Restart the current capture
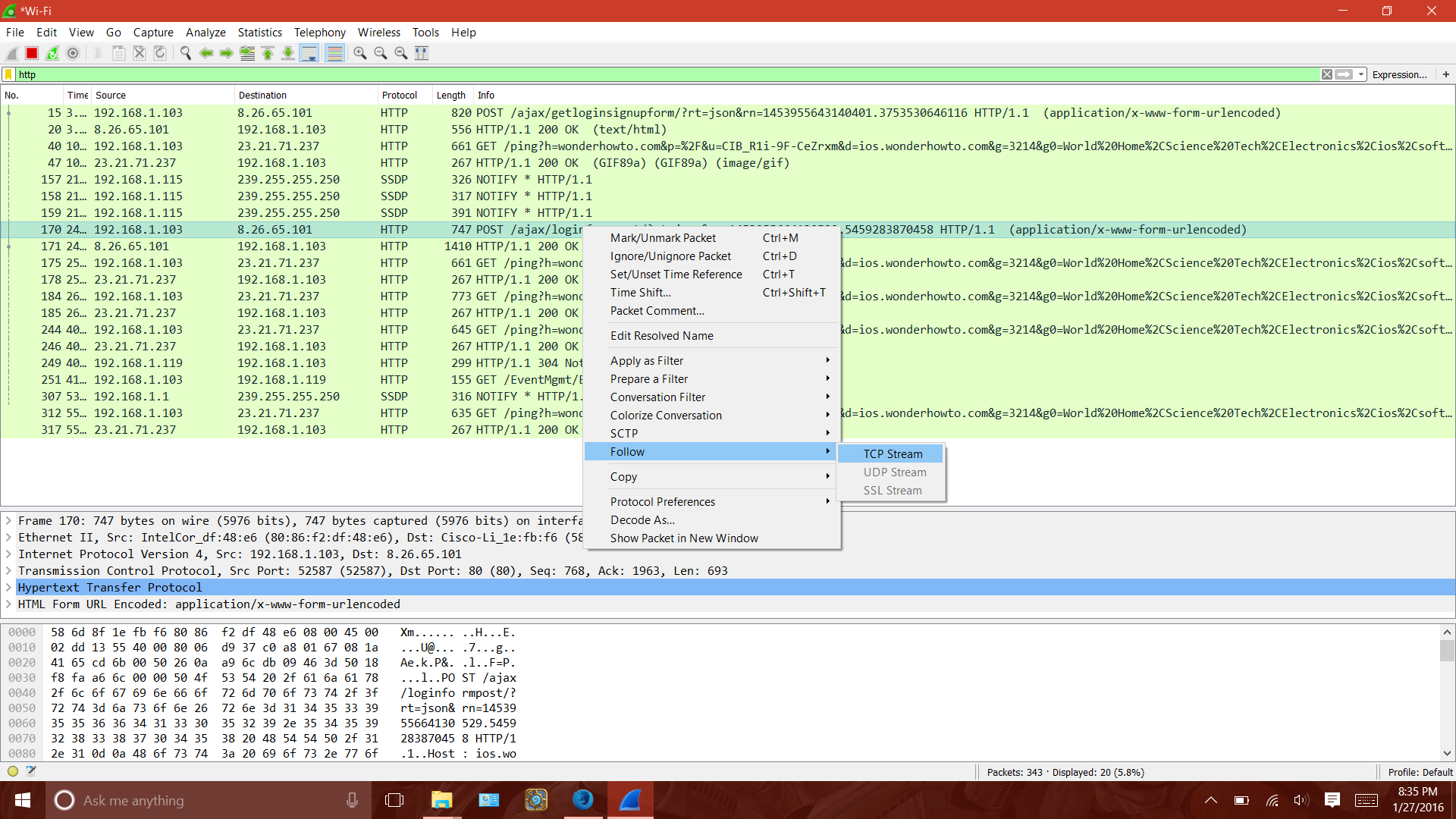The width and height of the screenshot is (1456, 819). click(52, 53)
